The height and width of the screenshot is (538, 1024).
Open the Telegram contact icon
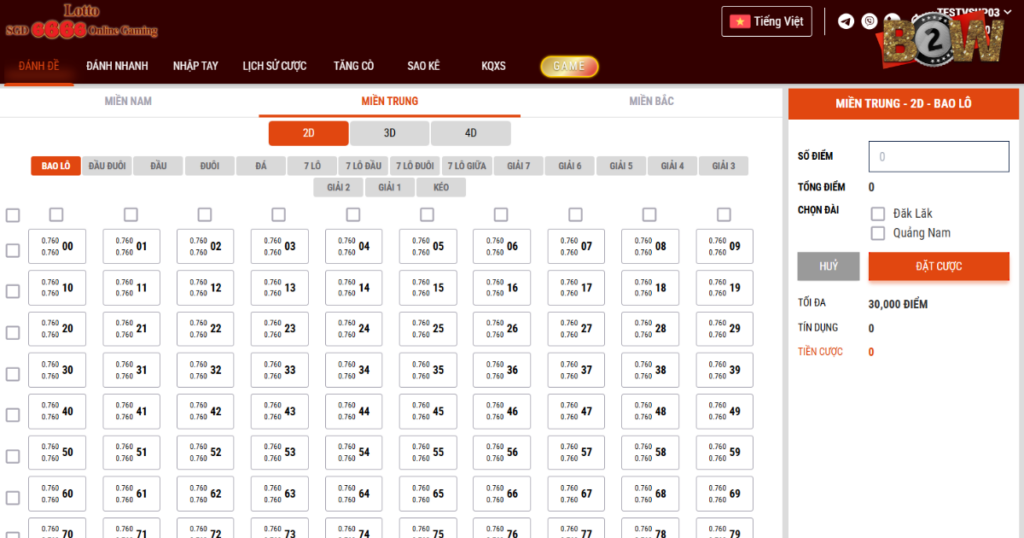click(x=846, y=22)
